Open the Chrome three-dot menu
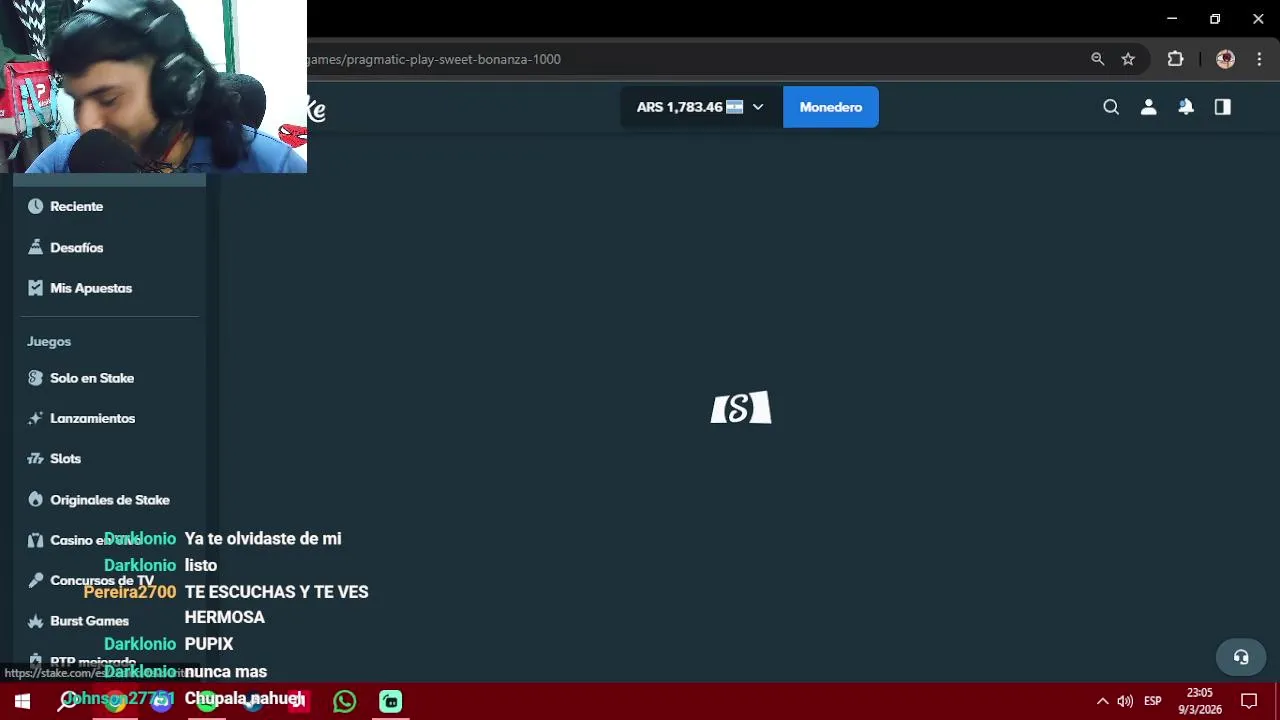This screenshot has height=720, width=1280. (1259, 59)
